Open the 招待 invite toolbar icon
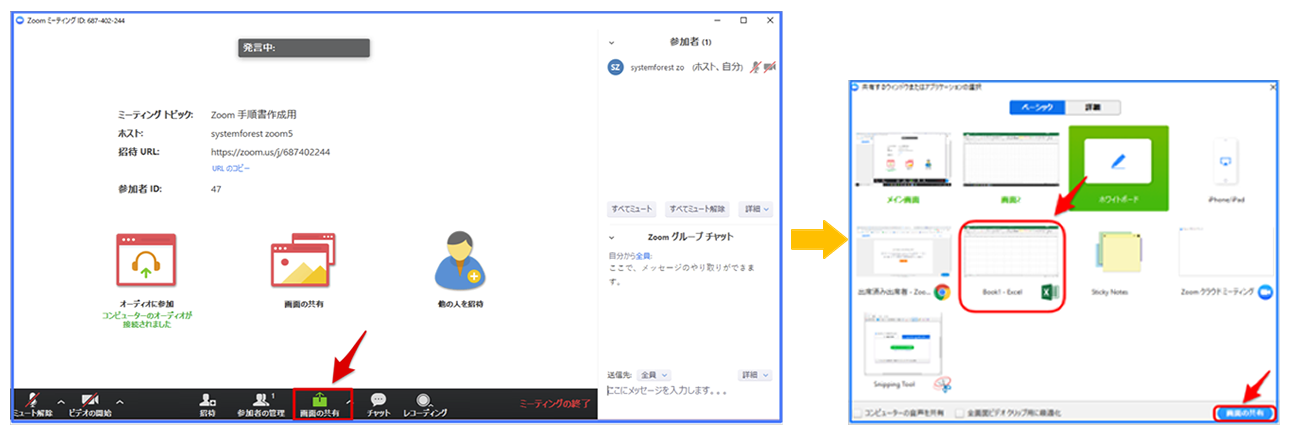The height and width of the screenshot is (437, 1304). pyautogui.click(x=208, y=399)
